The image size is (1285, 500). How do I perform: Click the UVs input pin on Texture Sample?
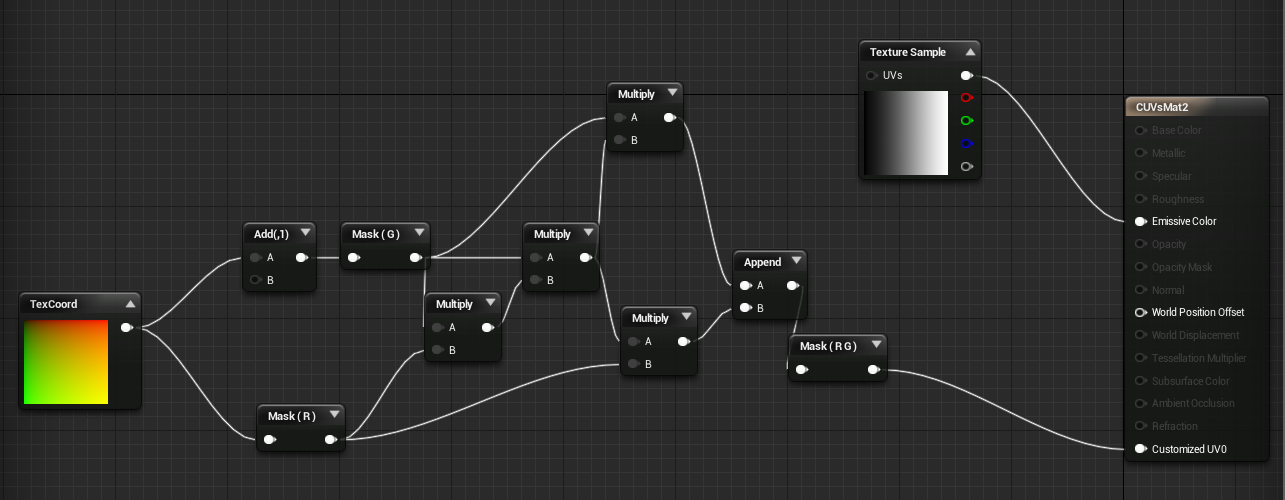pos(872,75)
